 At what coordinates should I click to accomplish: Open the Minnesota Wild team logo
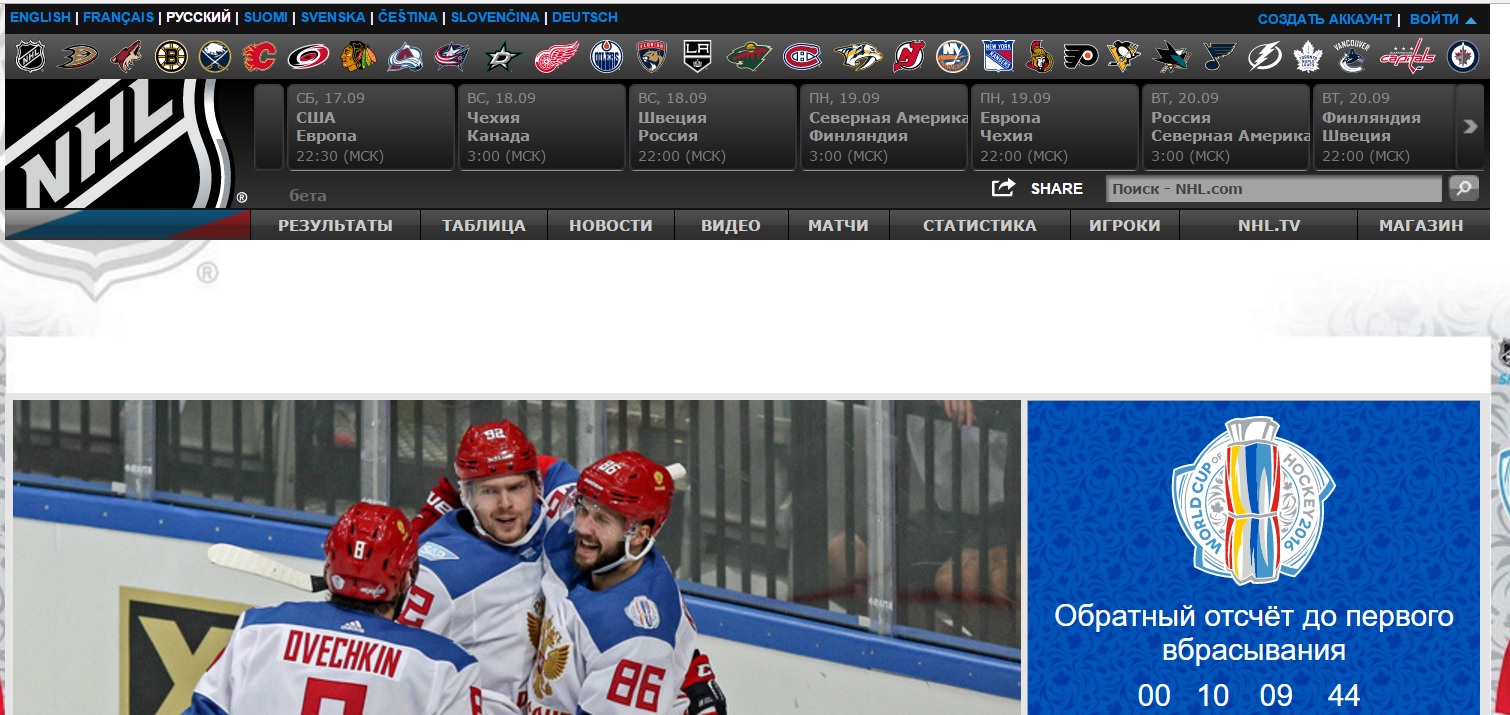[x=749, y=57]
